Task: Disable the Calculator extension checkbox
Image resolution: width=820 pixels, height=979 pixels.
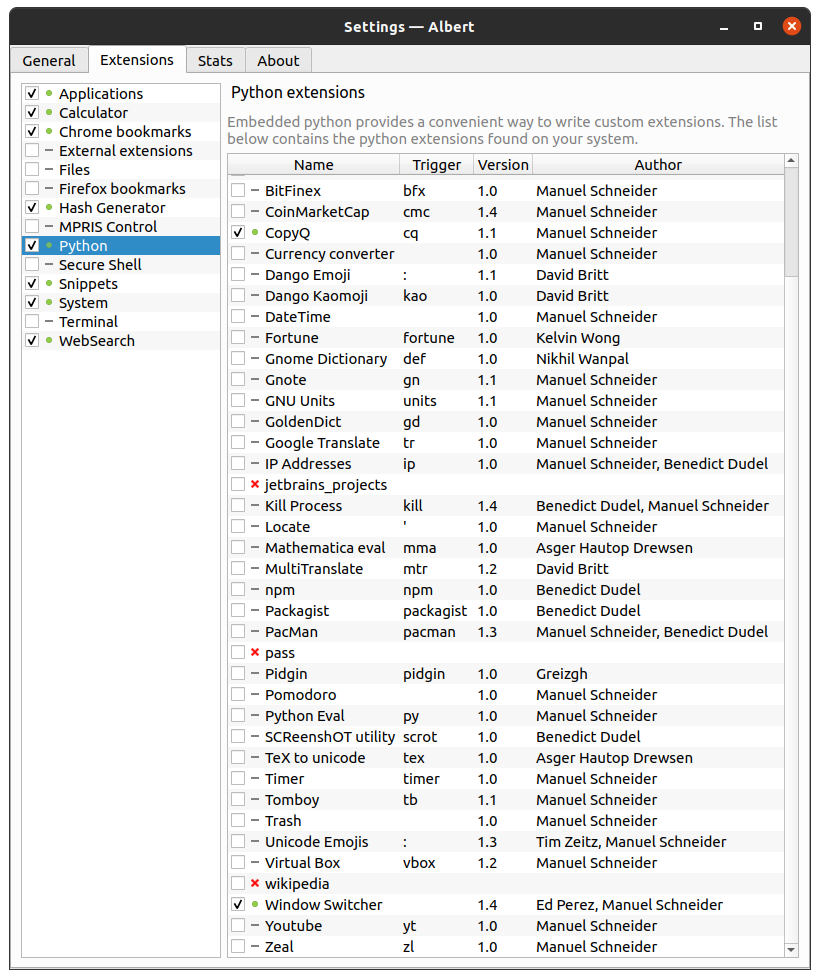Action: click(x=32, y=112)
